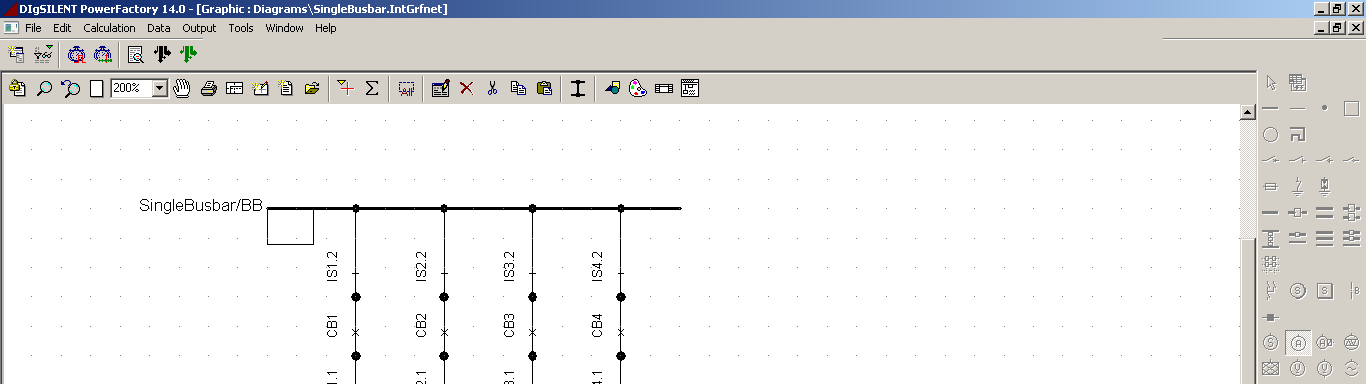
Task: Click the CB1 breaker label
Action: tap(332, 326)
